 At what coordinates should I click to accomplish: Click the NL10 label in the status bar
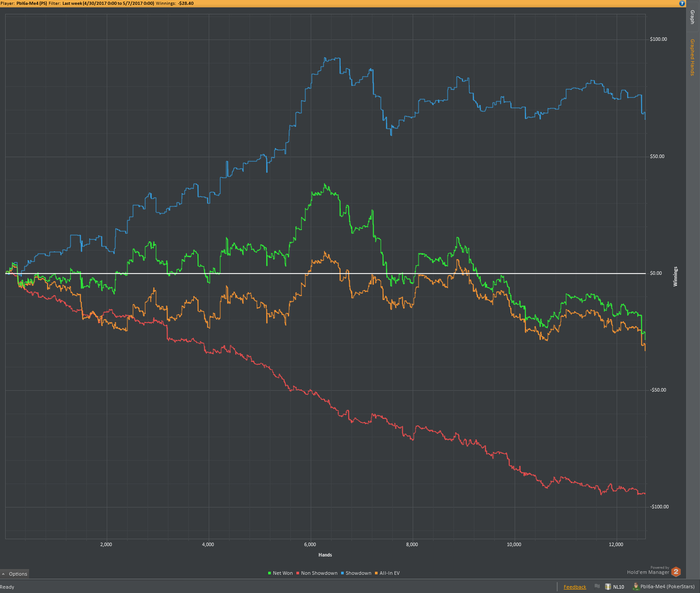618,587
